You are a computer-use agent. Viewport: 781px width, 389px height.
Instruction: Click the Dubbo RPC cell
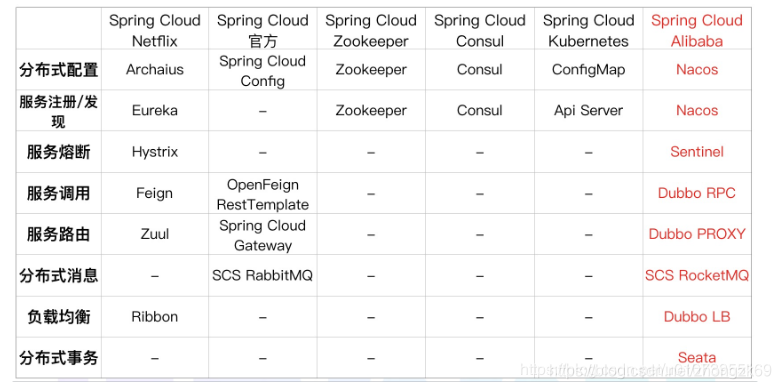(x=696, y=193)
